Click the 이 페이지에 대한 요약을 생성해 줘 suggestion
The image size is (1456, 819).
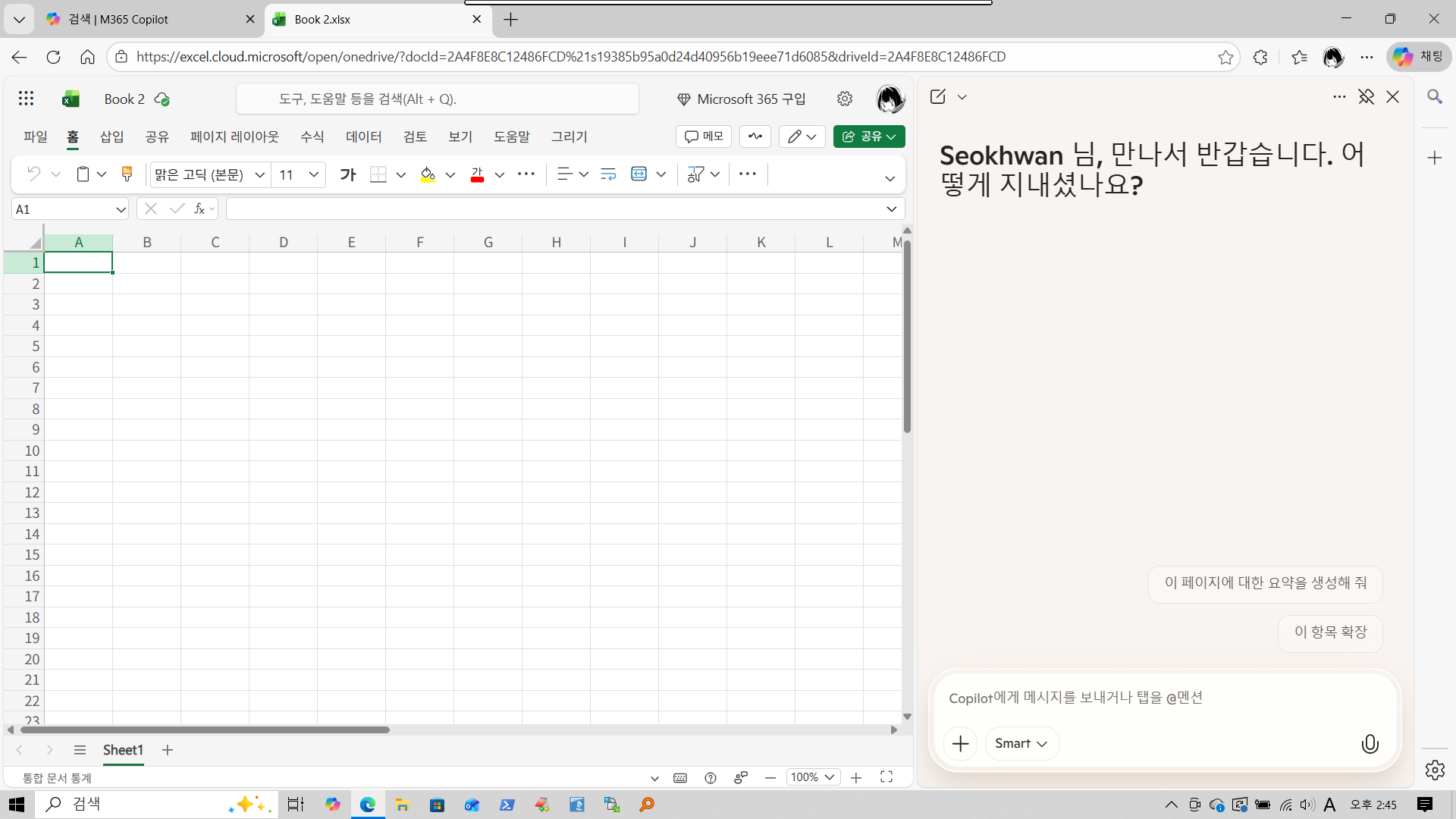pyautogui.click(x=1265, y=583)
